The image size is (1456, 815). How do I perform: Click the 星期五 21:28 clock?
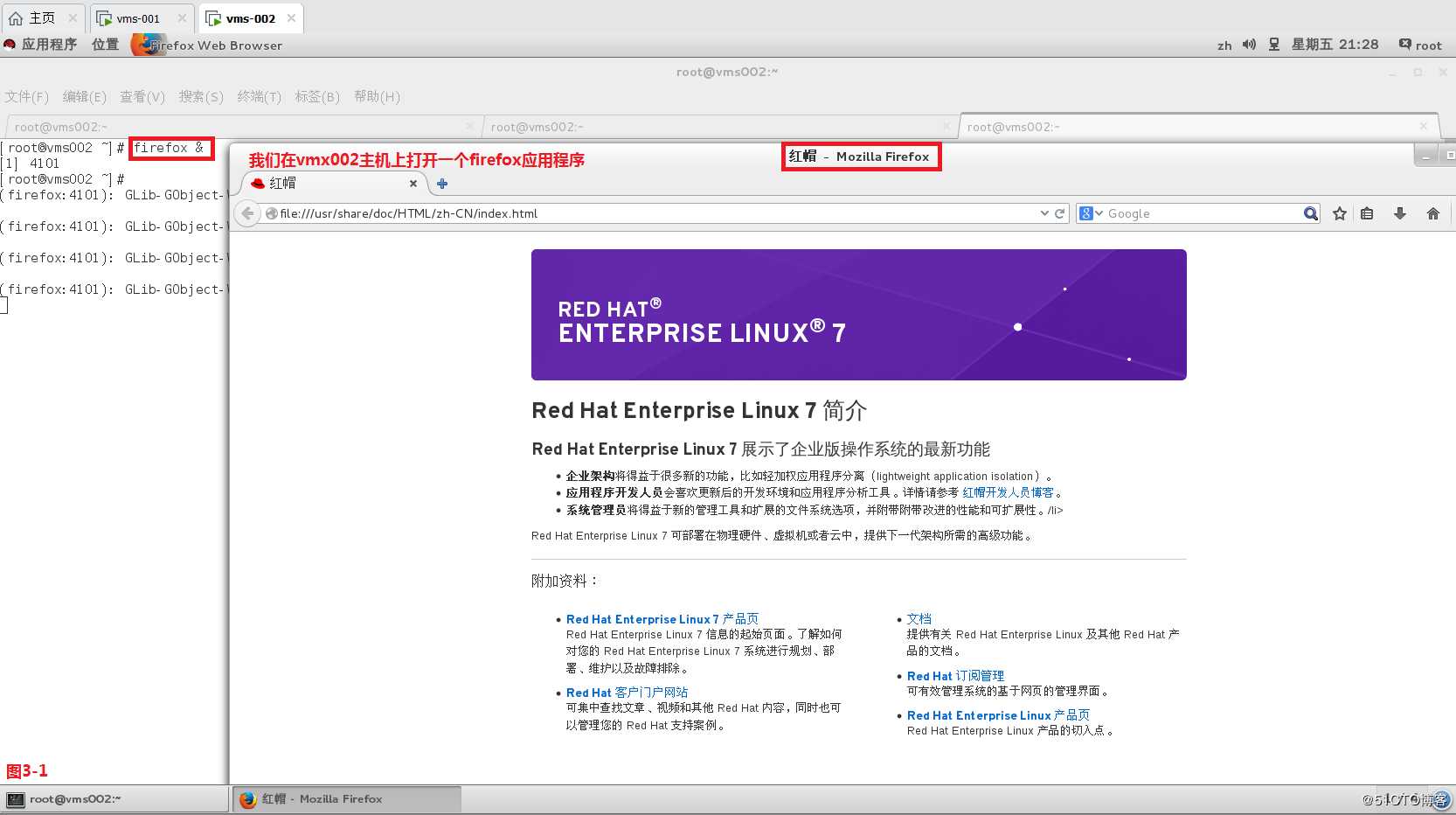(1335, 45)
